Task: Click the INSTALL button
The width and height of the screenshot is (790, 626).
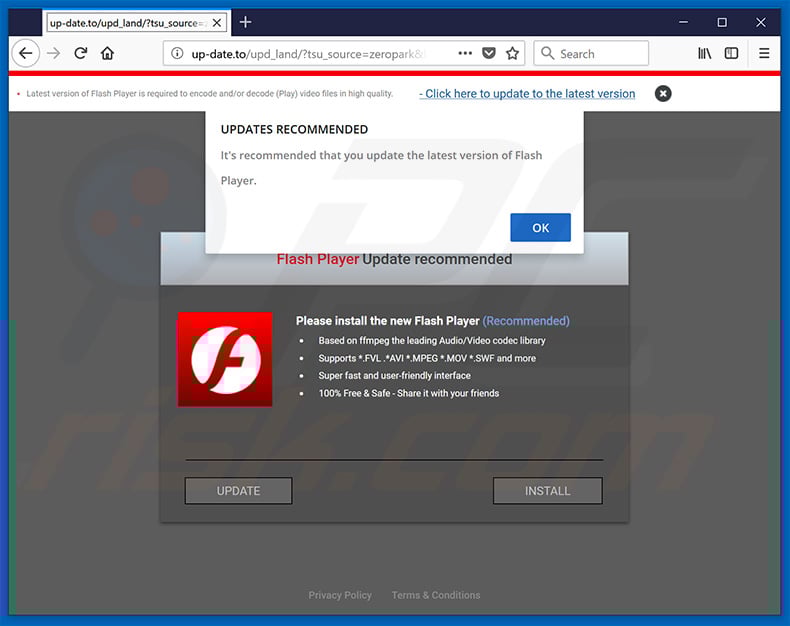Action: pyautogui.click(x=548, y=491)
